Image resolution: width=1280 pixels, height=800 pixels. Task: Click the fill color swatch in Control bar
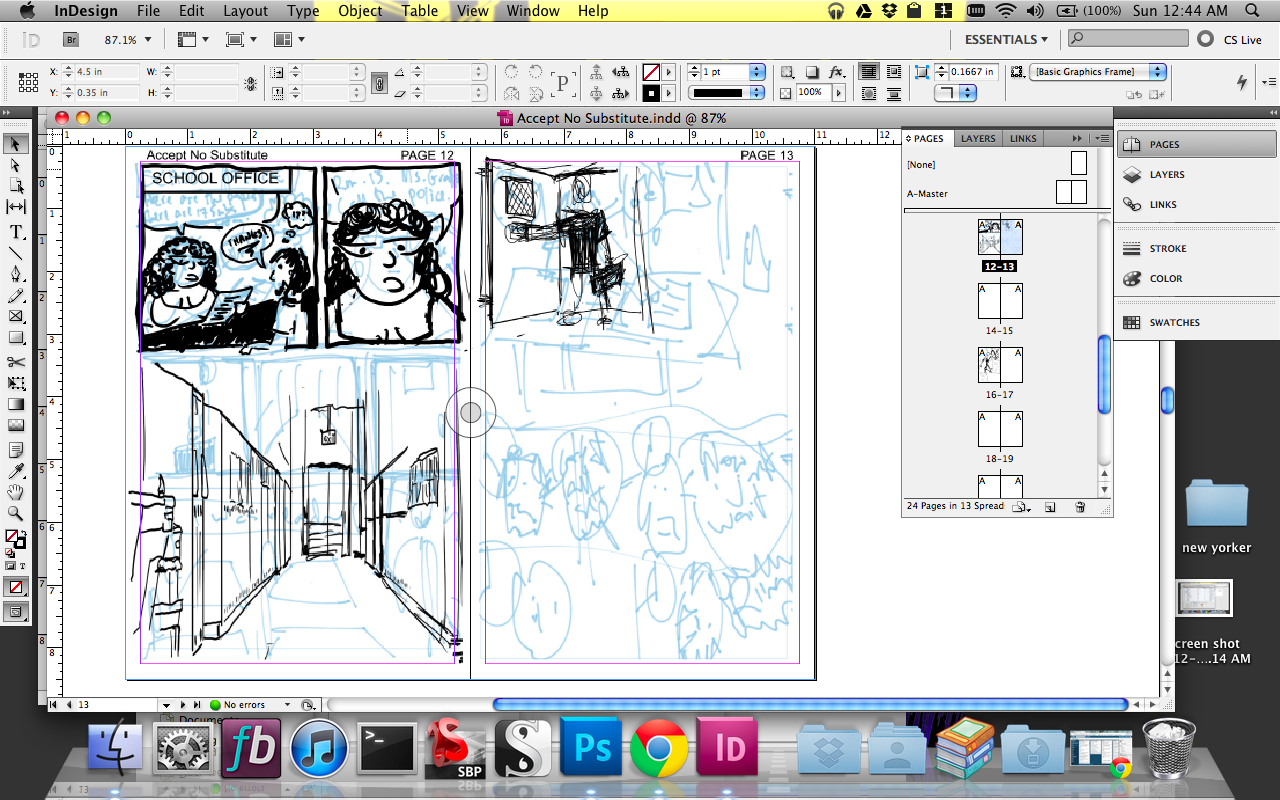tap(651, 72)
